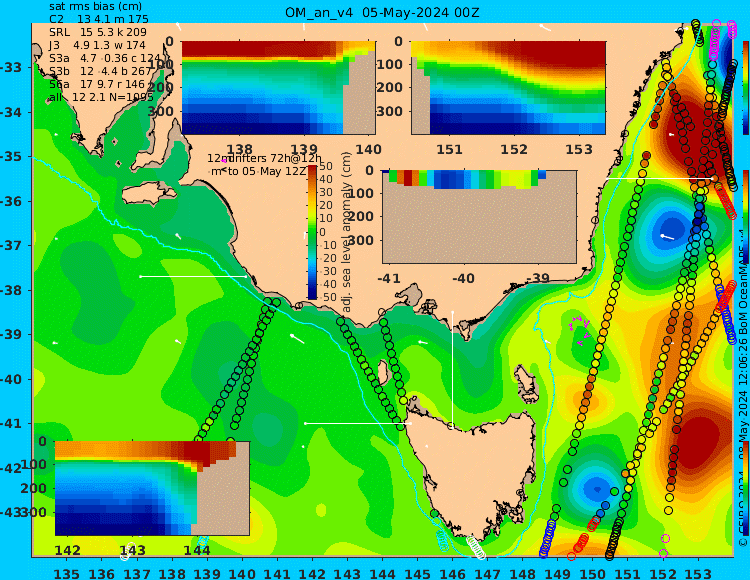750x580 pixels.
Task: Select latitude tick -37 on the y-axis
Action: [x=11, y=245]
